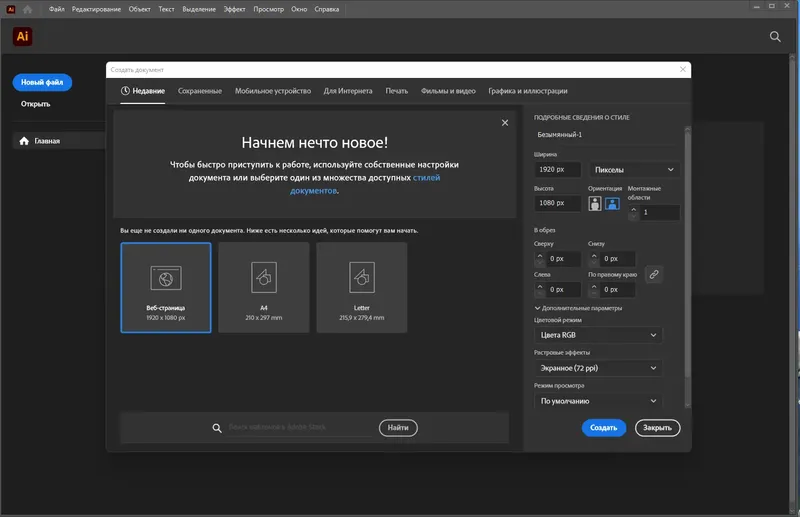This screenshot has height=517, width=800.
Task: Click the Adobe Stock template search field
Action: (299, 427)
